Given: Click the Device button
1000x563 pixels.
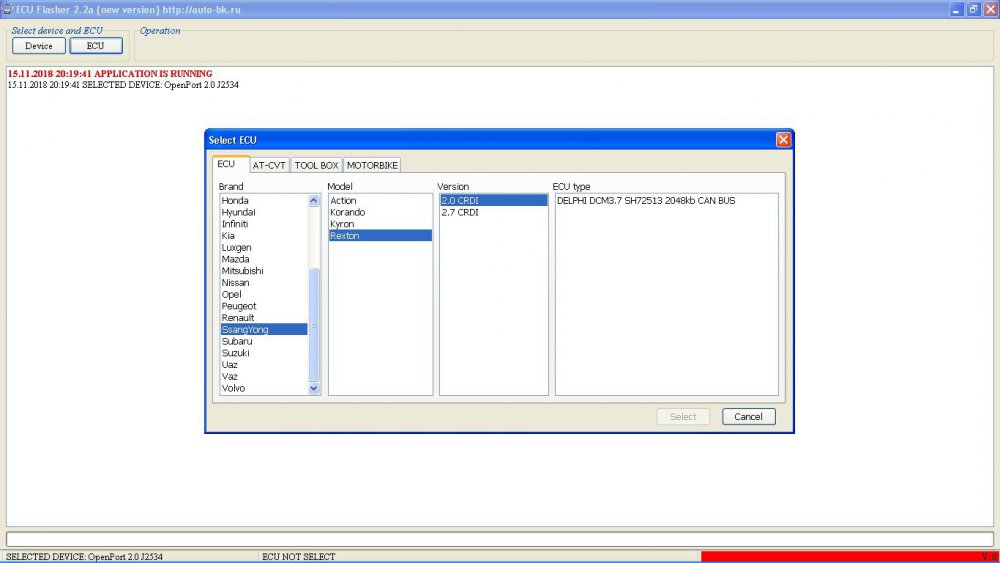Looking at the screenshot, I should click(x=39, y=46).
